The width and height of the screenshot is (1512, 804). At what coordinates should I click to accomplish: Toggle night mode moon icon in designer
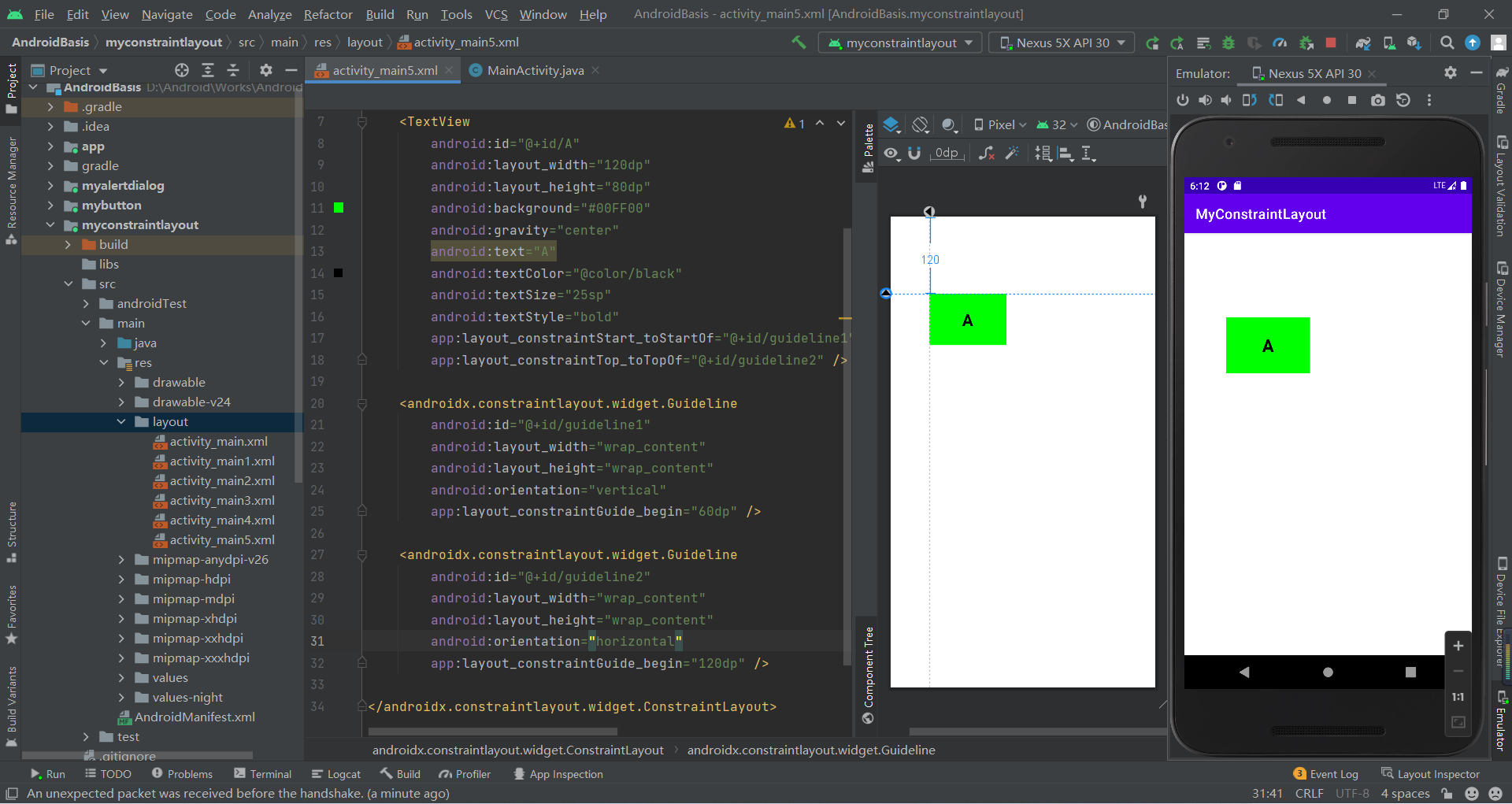949,124
